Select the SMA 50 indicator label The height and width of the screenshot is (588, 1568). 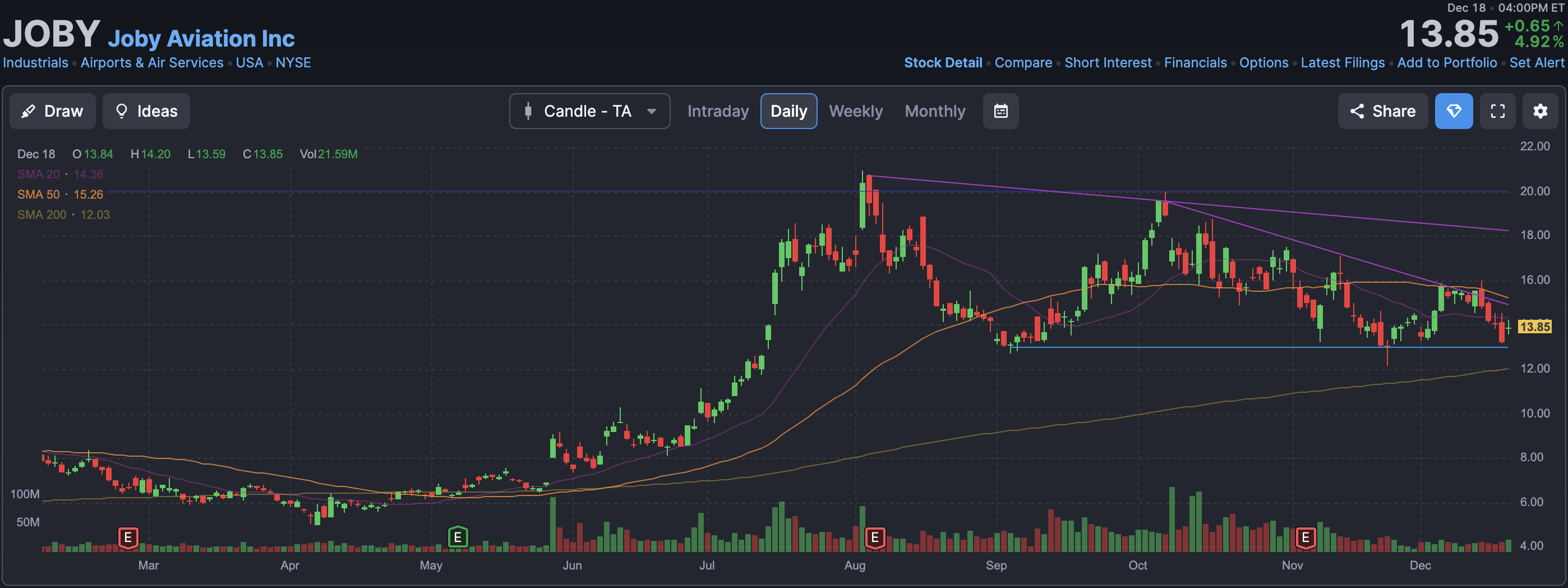tap(38, 194)
